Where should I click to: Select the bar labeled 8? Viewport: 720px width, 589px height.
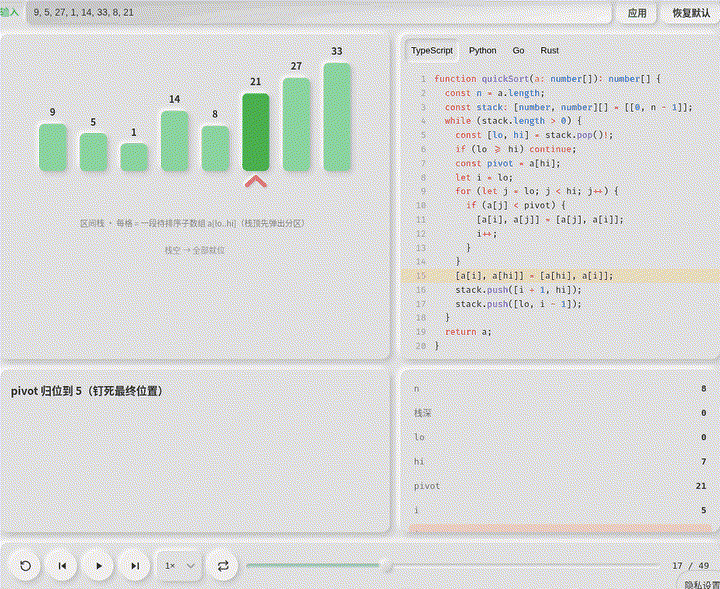click(x=215, y=149)
